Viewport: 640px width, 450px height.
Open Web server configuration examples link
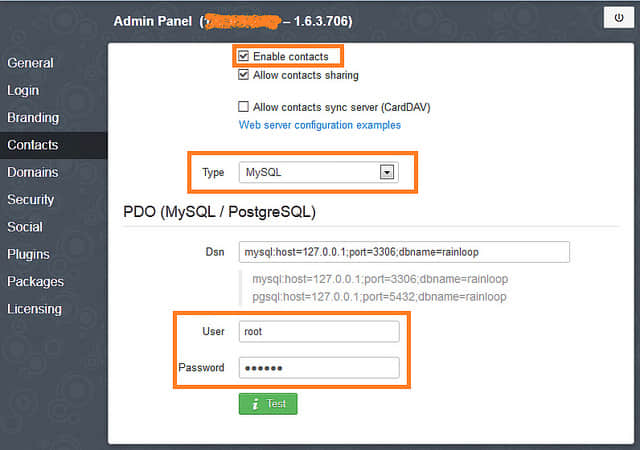(319, 125)
